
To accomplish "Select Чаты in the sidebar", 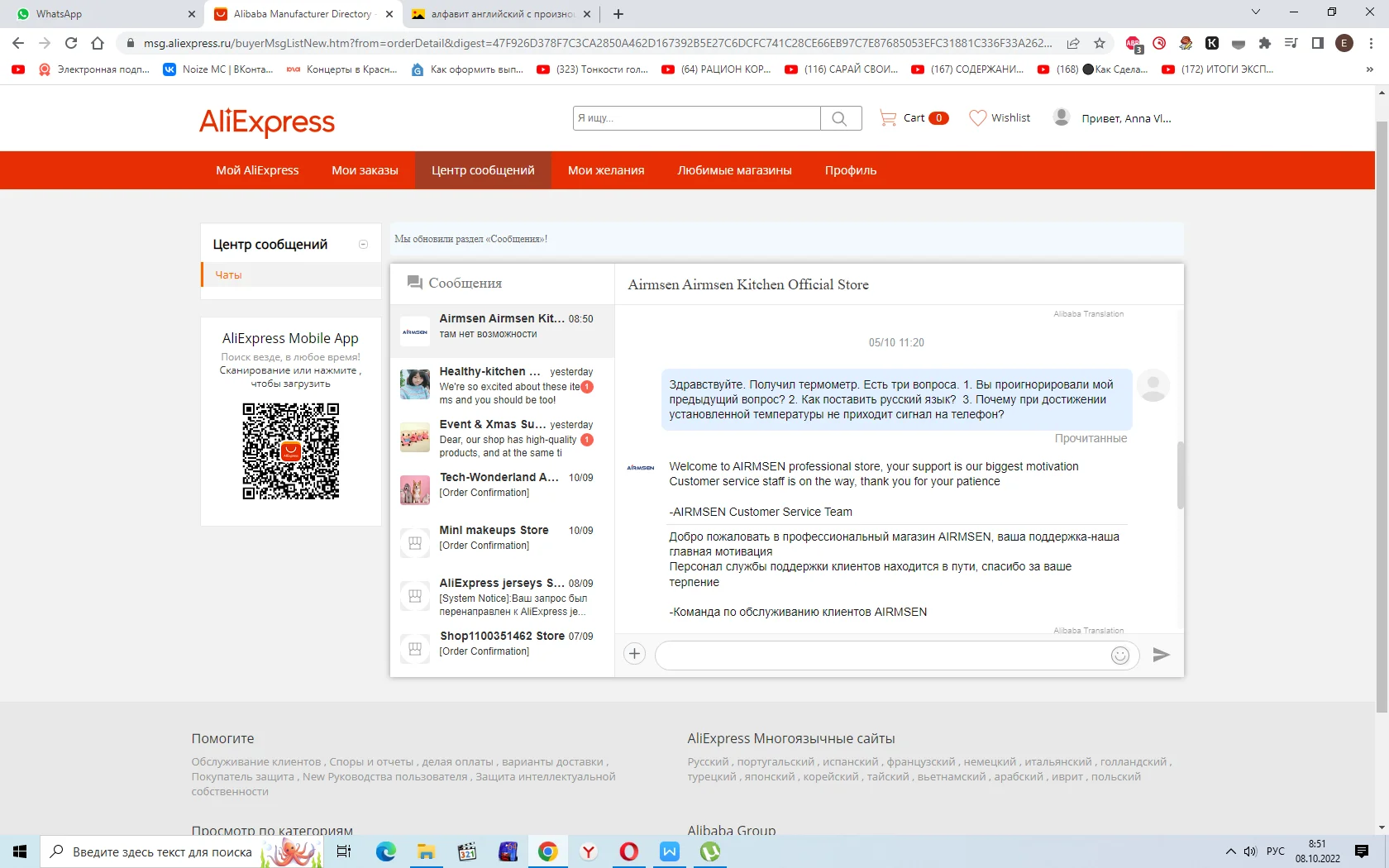I will (291, 274).
